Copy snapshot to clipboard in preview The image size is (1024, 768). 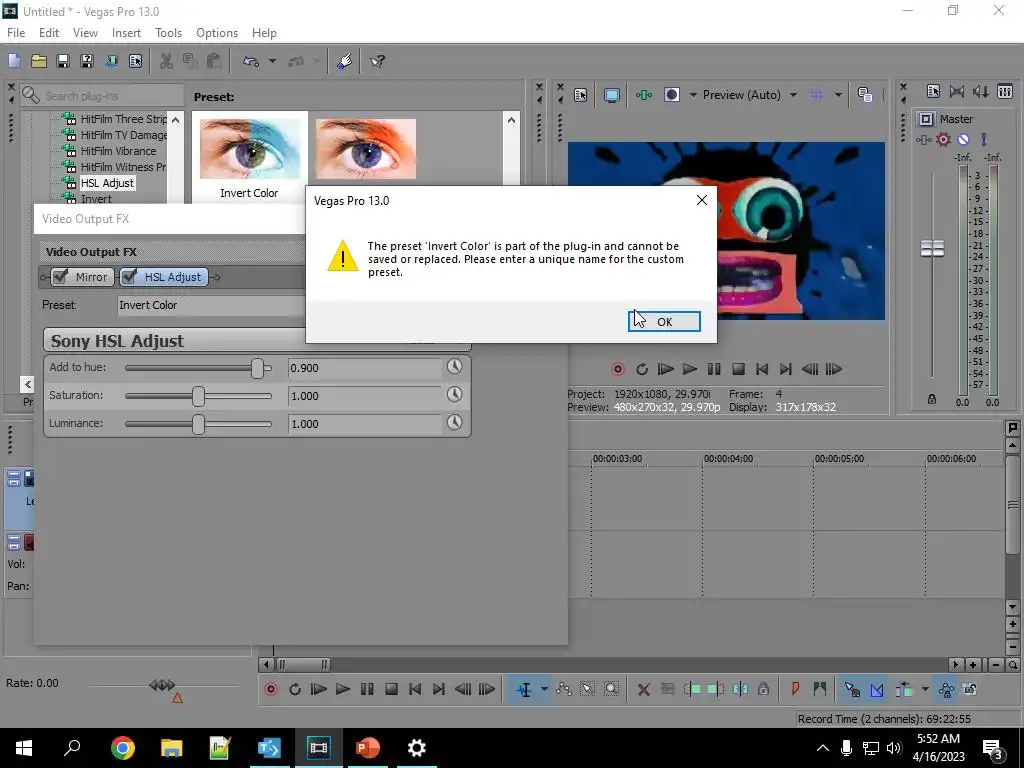pos(865,95)
